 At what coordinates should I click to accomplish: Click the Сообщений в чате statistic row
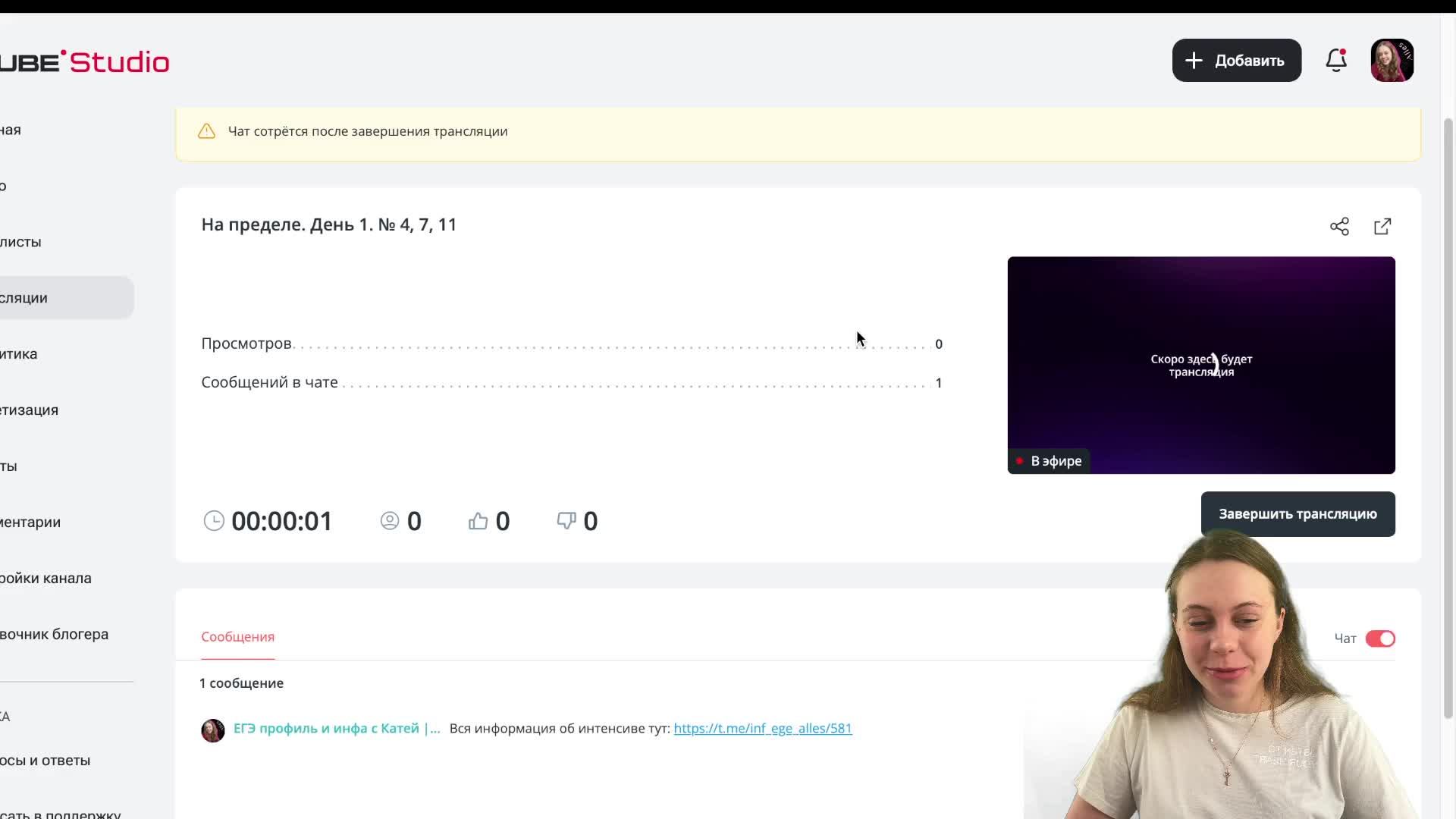pos(572,383)
